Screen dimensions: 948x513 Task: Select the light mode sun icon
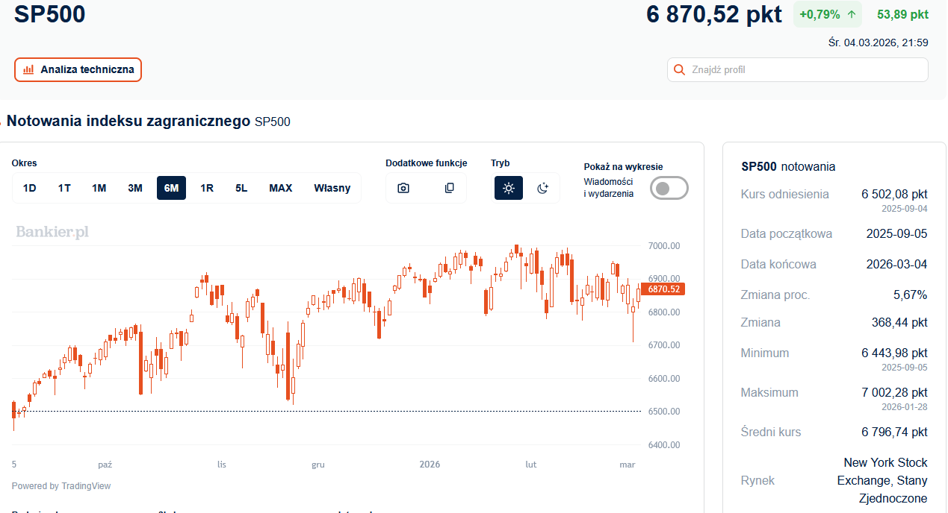click(508, 188)
